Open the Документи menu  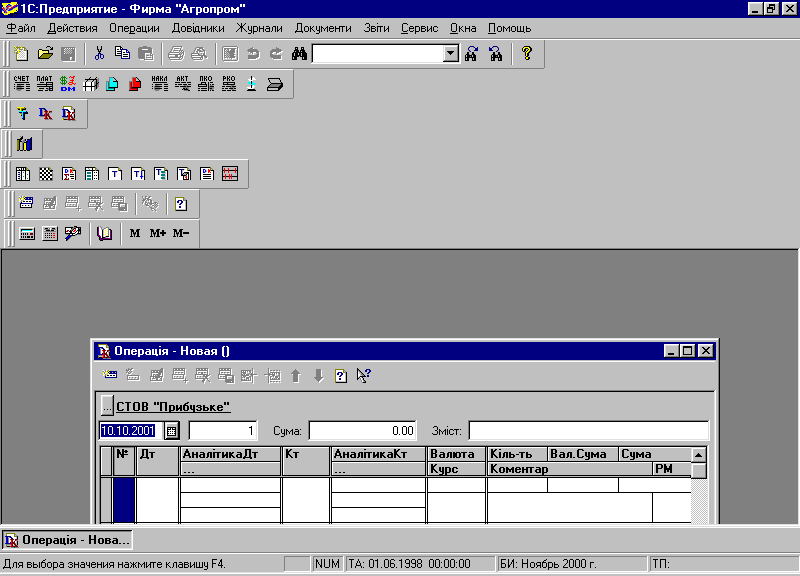pos(323,28)
